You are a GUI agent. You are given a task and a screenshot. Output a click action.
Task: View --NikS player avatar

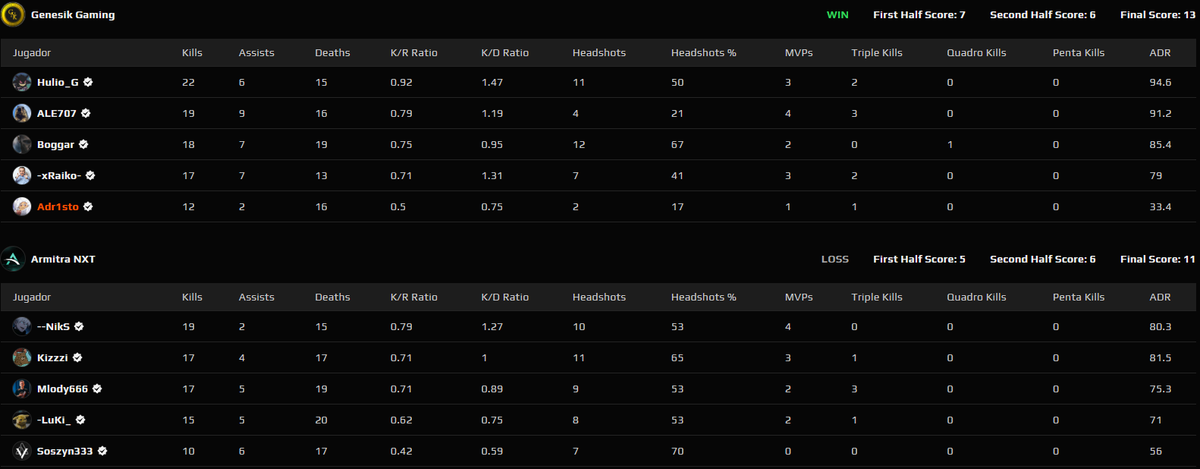[x=22, y=326]
